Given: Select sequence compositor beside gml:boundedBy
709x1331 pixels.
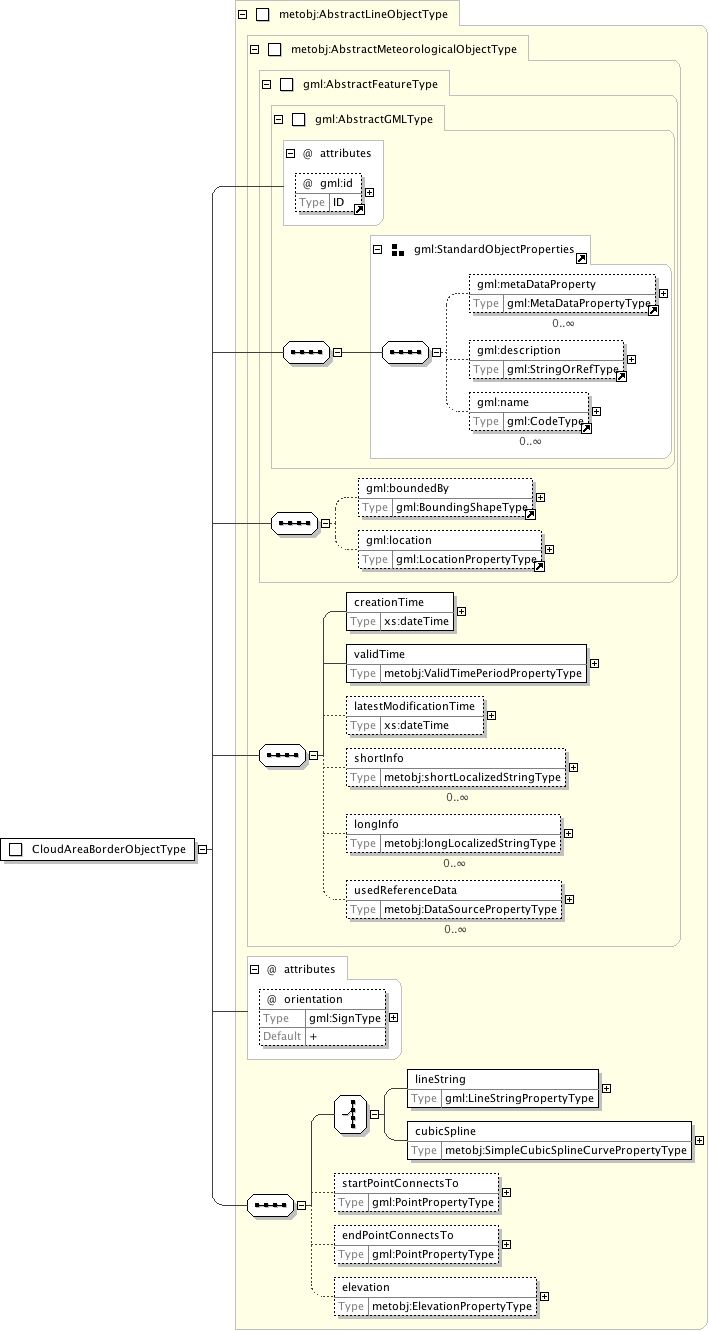Looking at the screenshot, I should pyautogui.click(x=294, y=523).
